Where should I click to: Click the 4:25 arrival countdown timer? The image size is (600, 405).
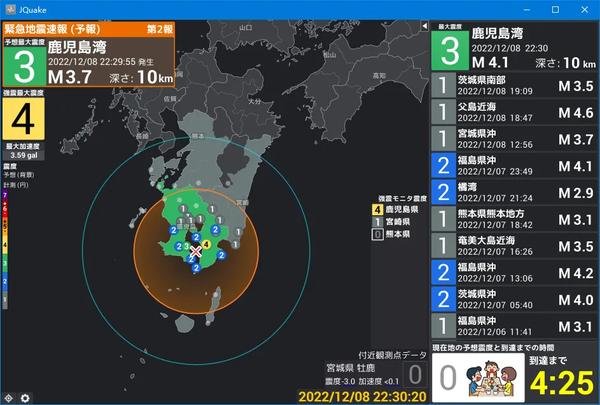point(562,383)
